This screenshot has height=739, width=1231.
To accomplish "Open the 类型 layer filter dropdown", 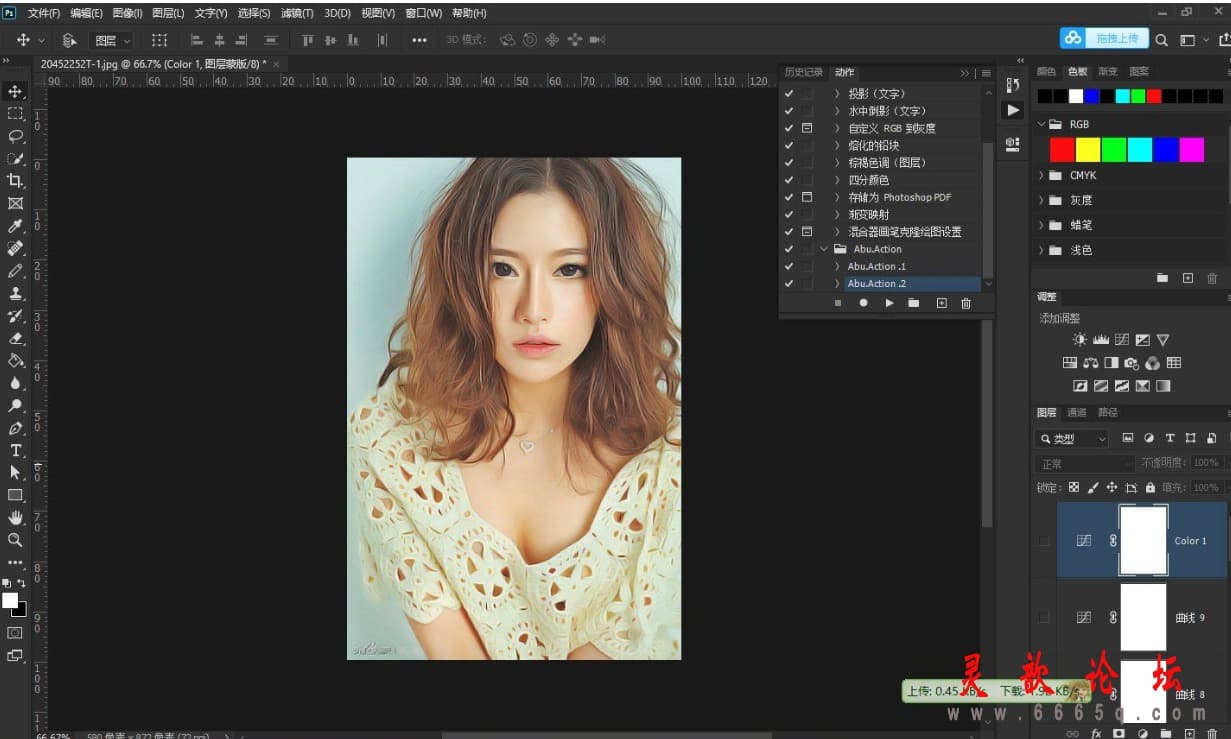I will pos(1072,438).
